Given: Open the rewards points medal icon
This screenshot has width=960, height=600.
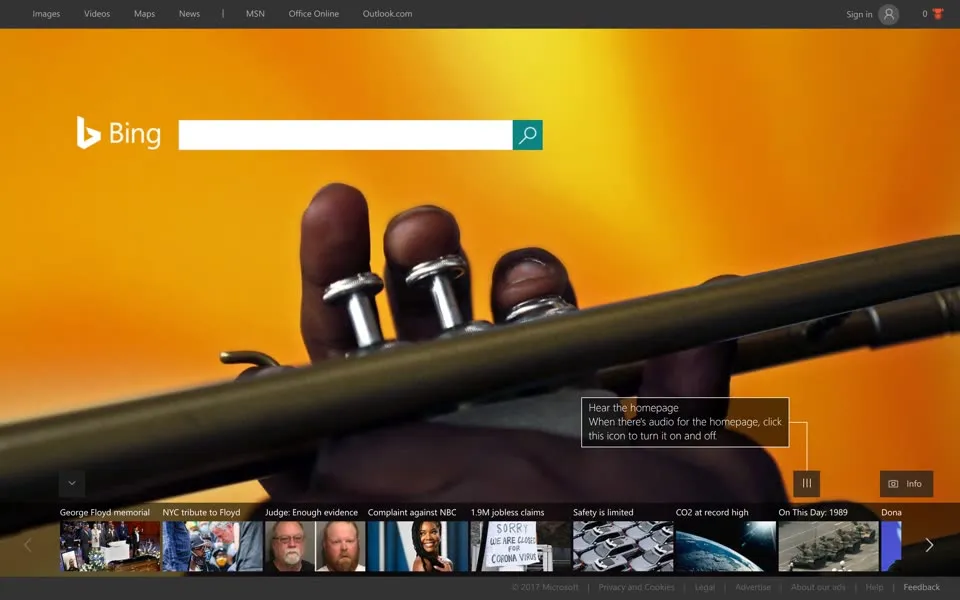Looking at the screenshot, I should click(x=937, y=14).
